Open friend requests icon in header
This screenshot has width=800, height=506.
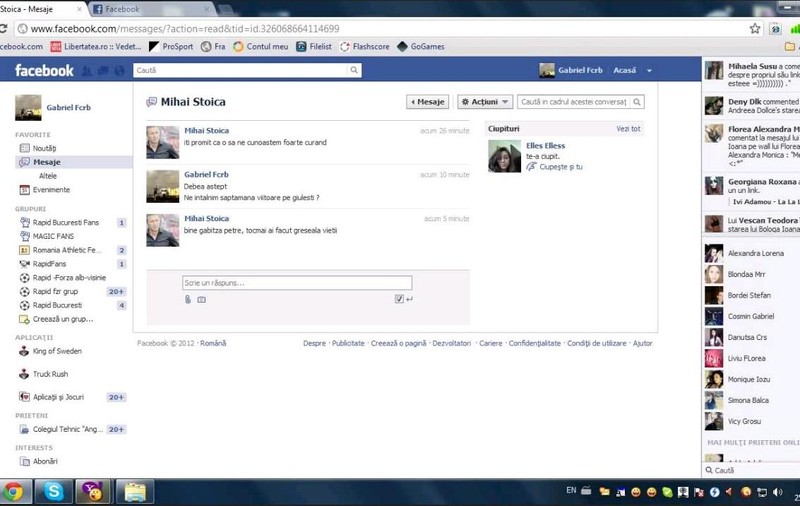click(x=87, y=71)
